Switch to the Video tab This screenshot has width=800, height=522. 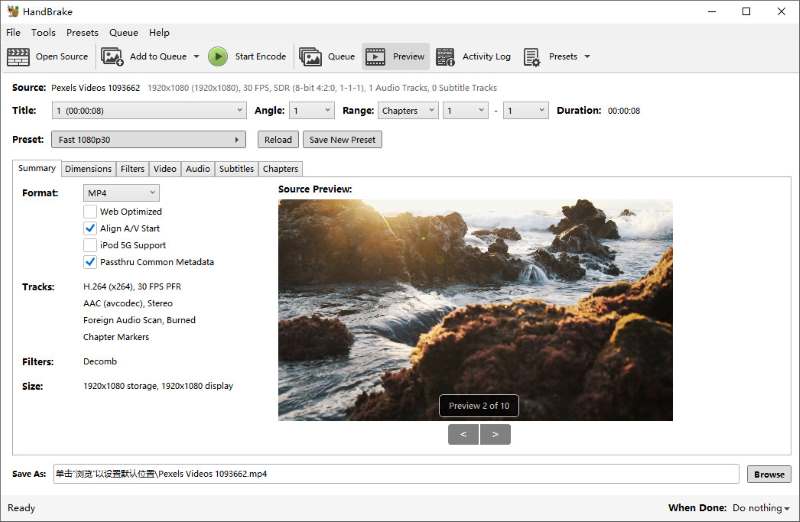pyautogui.click(x=165, y=168)
